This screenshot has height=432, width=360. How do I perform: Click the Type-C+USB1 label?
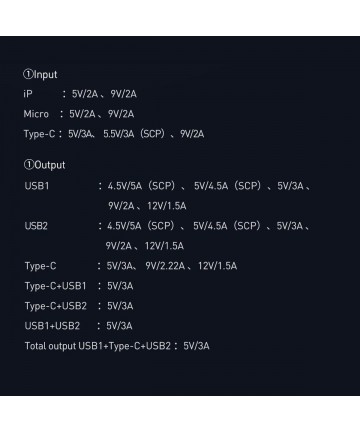click(55, 286)
